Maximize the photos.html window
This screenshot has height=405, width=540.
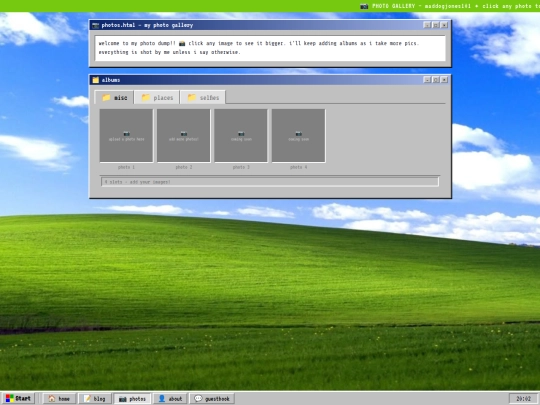(x=436, y=25)
